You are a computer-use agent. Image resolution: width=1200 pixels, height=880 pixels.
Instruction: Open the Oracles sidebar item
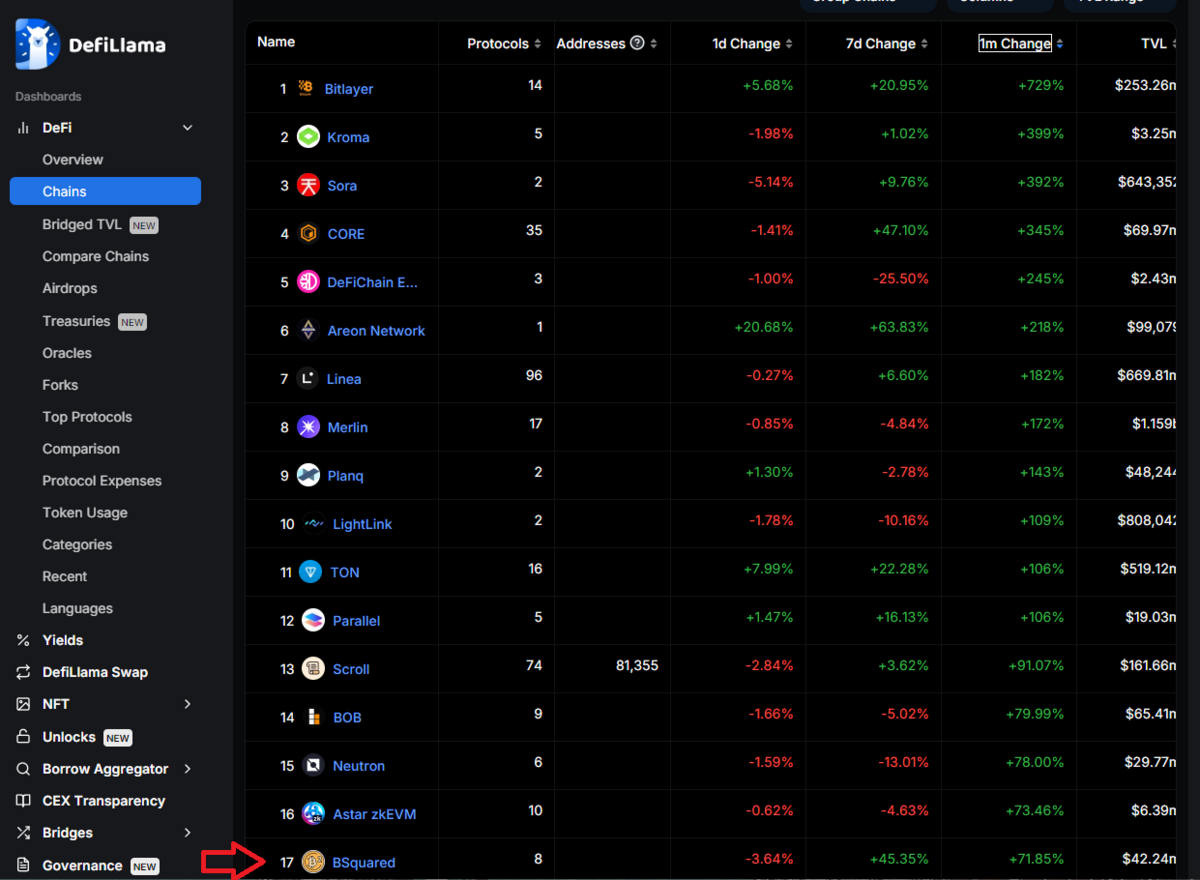point(67,353)
